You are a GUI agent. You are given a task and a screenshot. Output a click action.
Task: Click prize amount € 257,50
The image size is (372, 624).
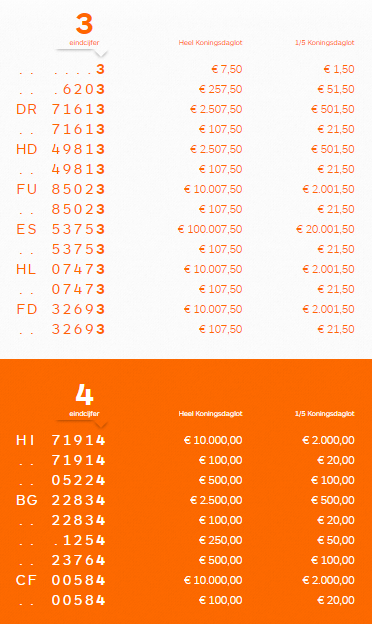[x=220, y=89]
